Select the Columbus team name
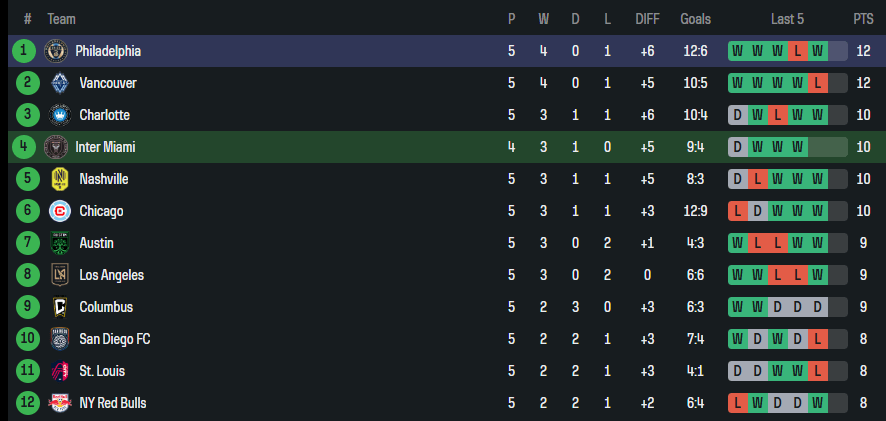 click(x=106, y=307)
